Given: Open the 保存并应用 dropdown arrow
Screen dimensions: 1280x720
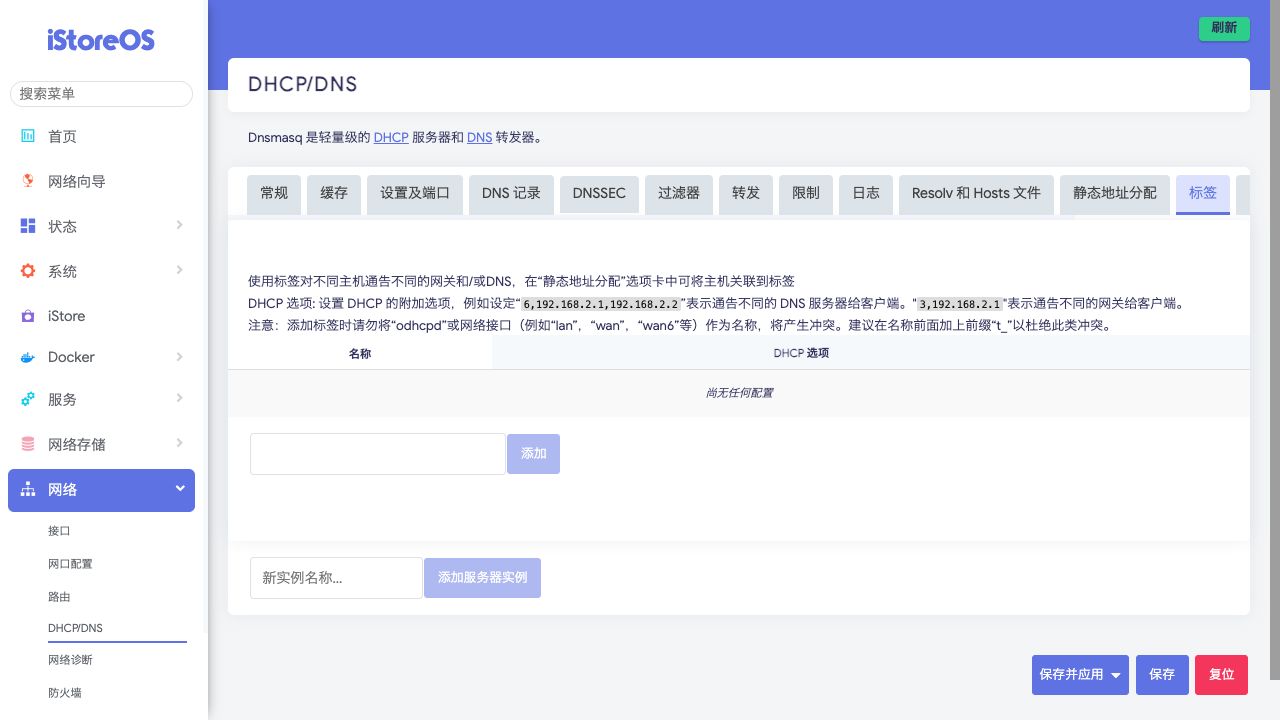Looking at the screenshot, I should pos(1116,675).
